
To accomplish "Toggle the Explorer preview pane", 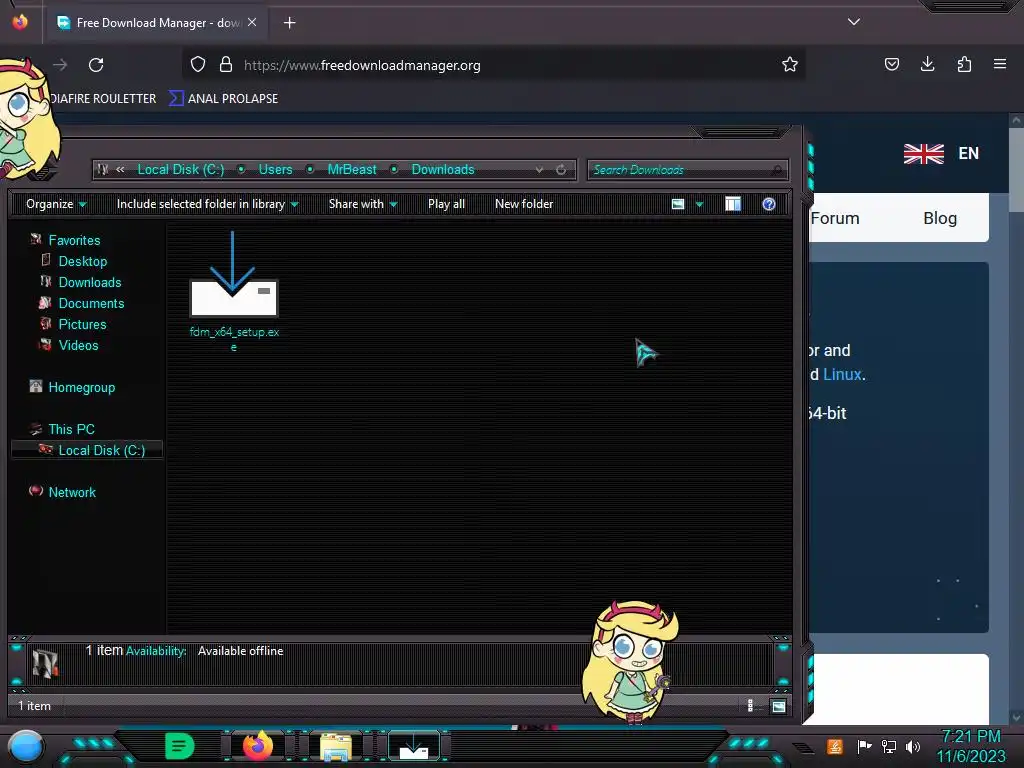I will pos(733,204).
